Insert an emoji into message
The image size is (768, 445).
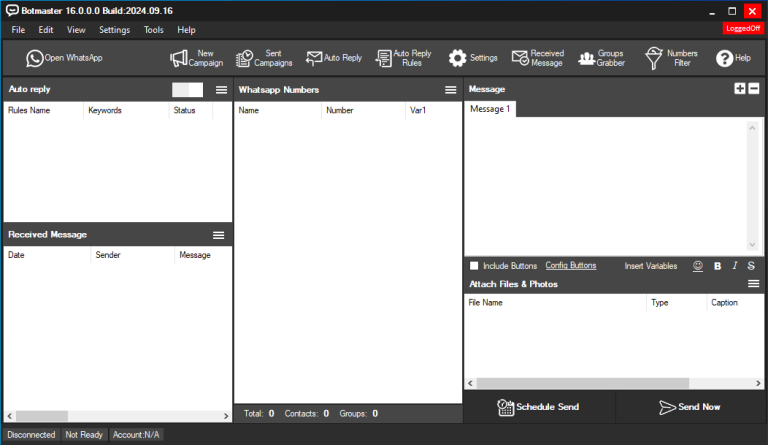(698, 266)
